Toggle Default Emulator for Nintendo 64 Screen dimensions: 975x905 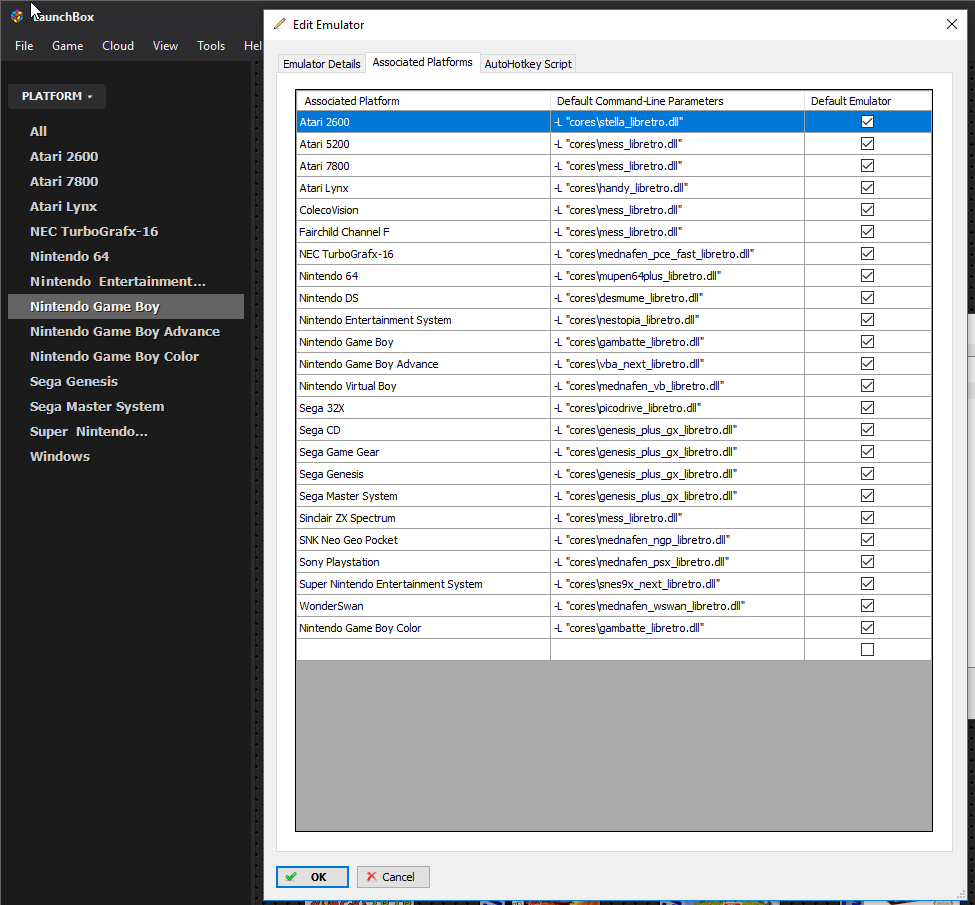867,276
